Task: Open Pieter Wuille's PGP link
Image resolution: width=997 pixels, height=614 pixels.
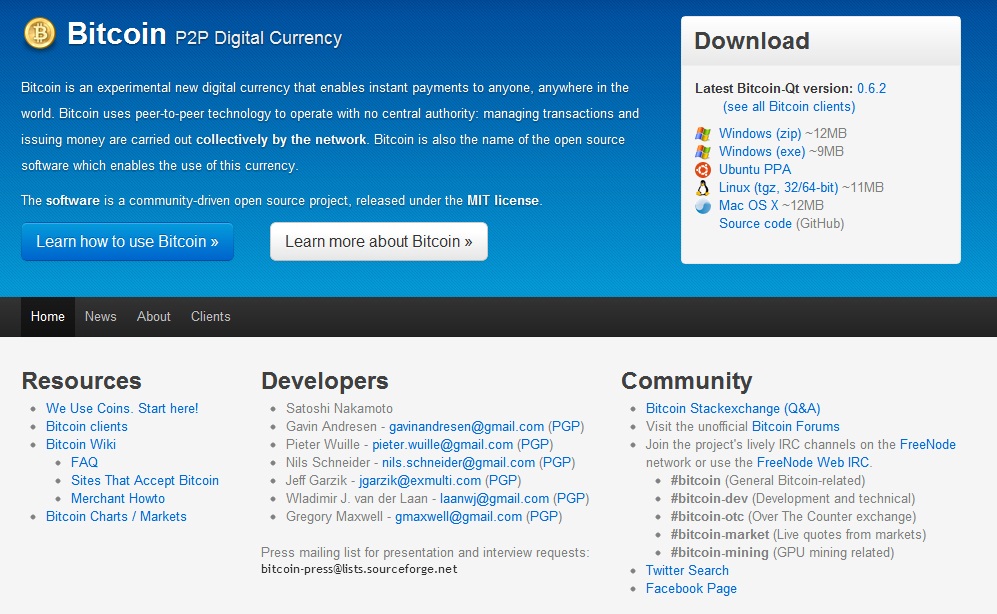Action: [535, 444]
